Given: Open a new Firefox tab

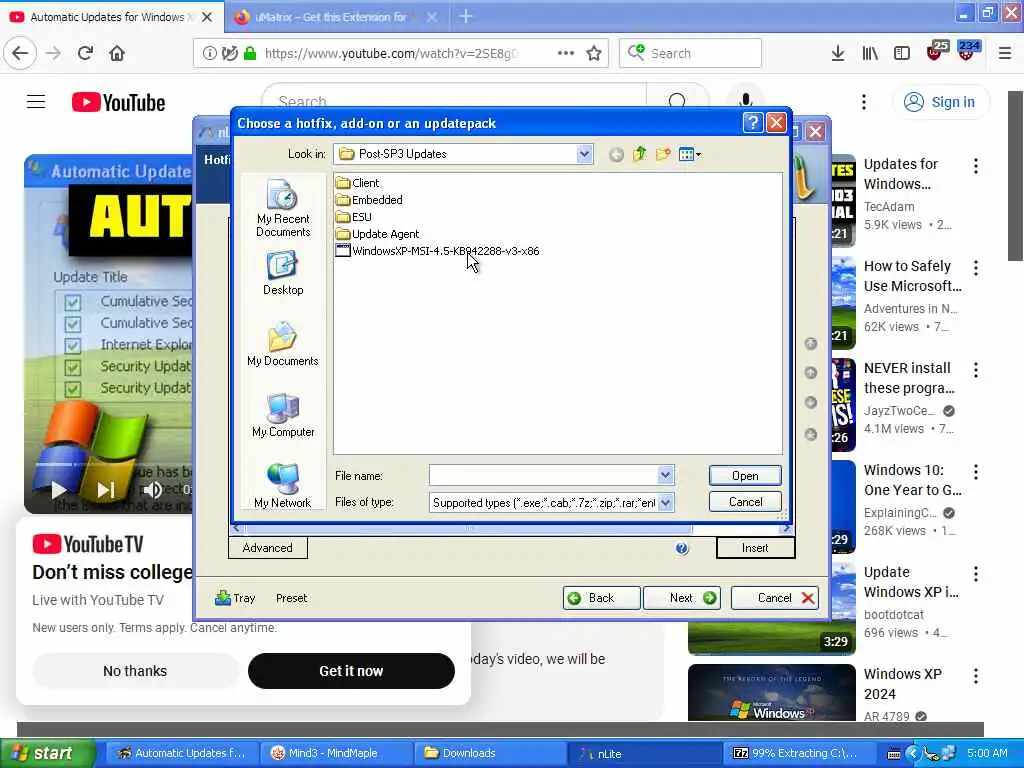Looking at the screenshot, I should click(x=466, y=16).
